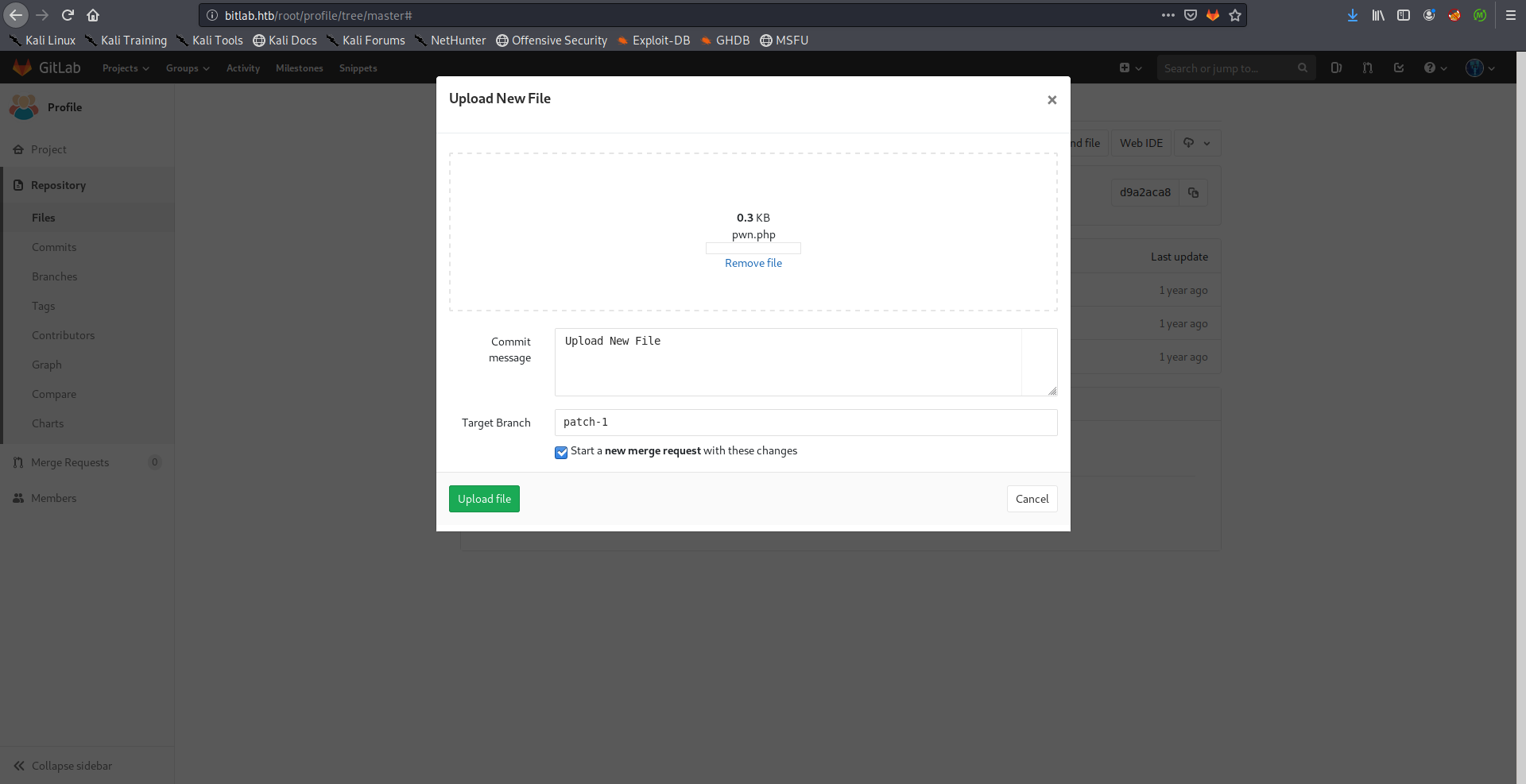Open the browser home page icon
The image size is (1526, 784).
pos(93,15)
